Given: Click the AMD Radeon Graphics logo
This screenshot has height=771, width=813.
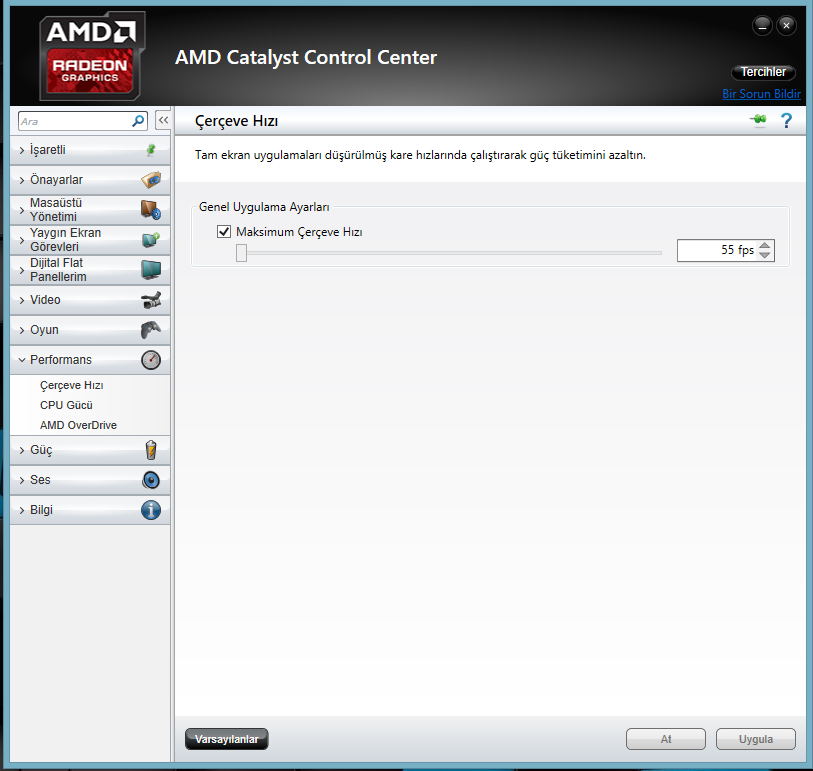Looking at the screenshot, I should pyautogui.click(x=92, y=56).
